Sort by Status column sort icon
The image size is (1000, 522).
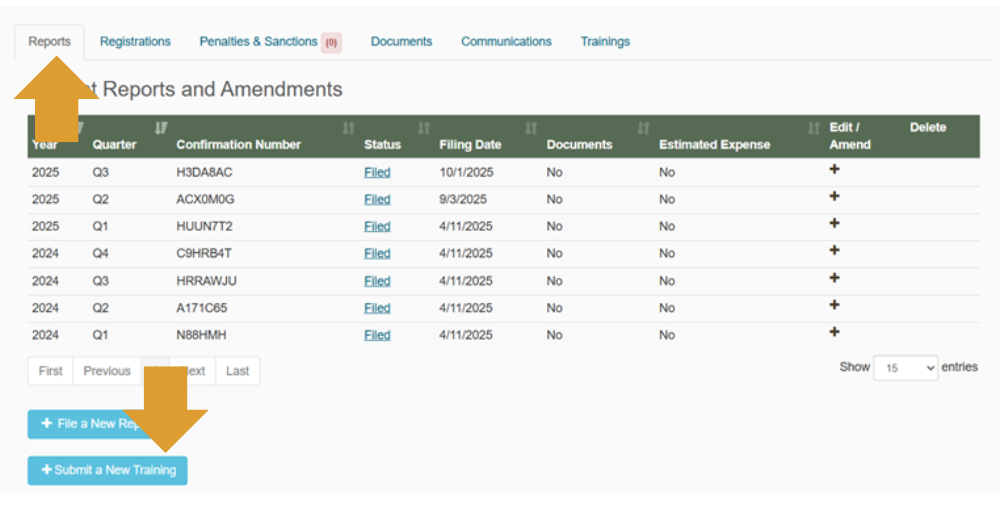[423, 128]
